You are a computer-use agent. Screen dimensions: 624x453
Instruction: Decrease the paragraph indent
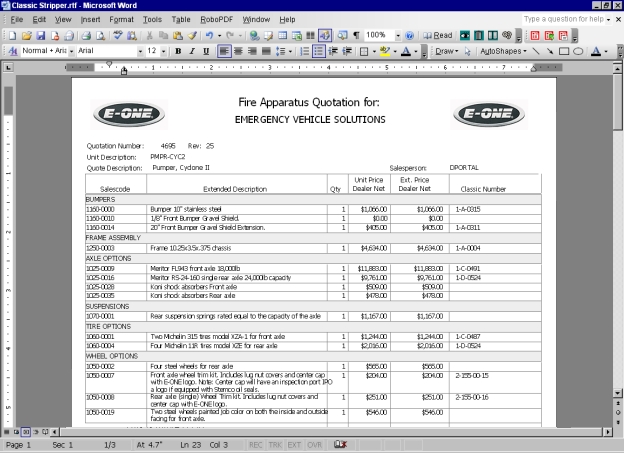point(333,51)
